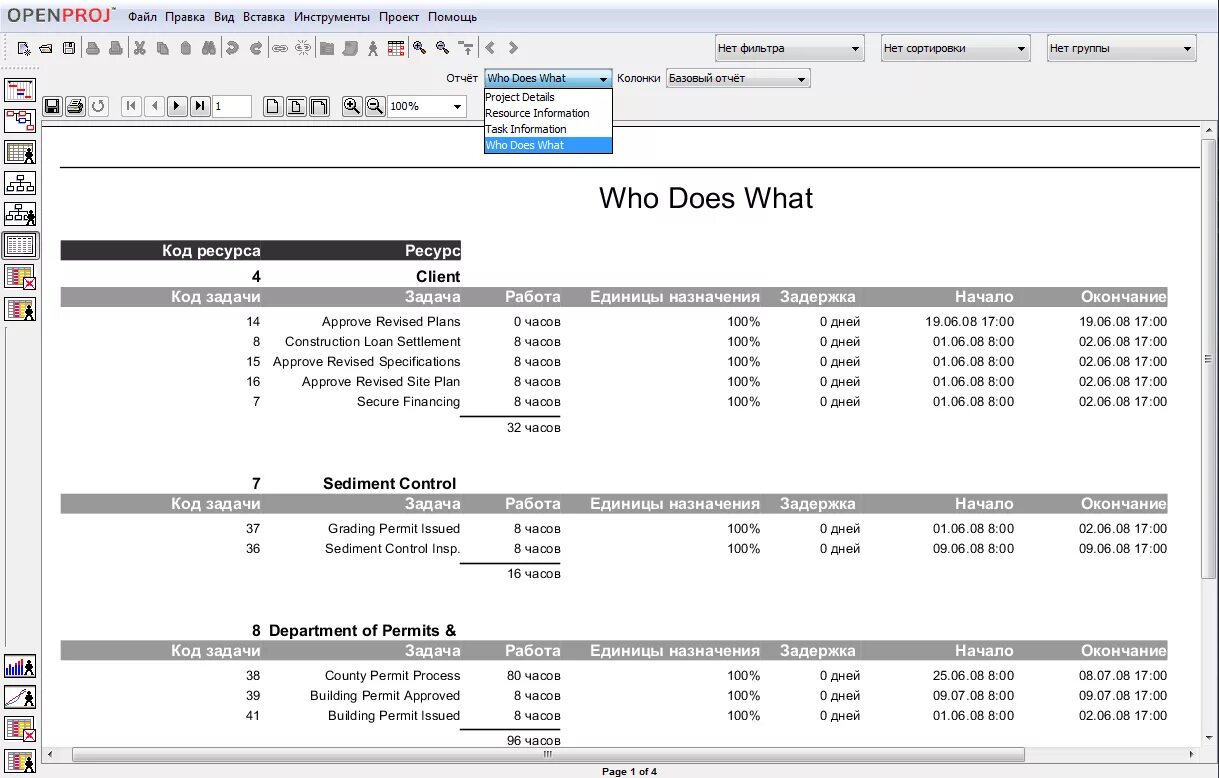Open the Помощь menu
The height and width of the screenshot is (778, 1219).
[452, 17]
